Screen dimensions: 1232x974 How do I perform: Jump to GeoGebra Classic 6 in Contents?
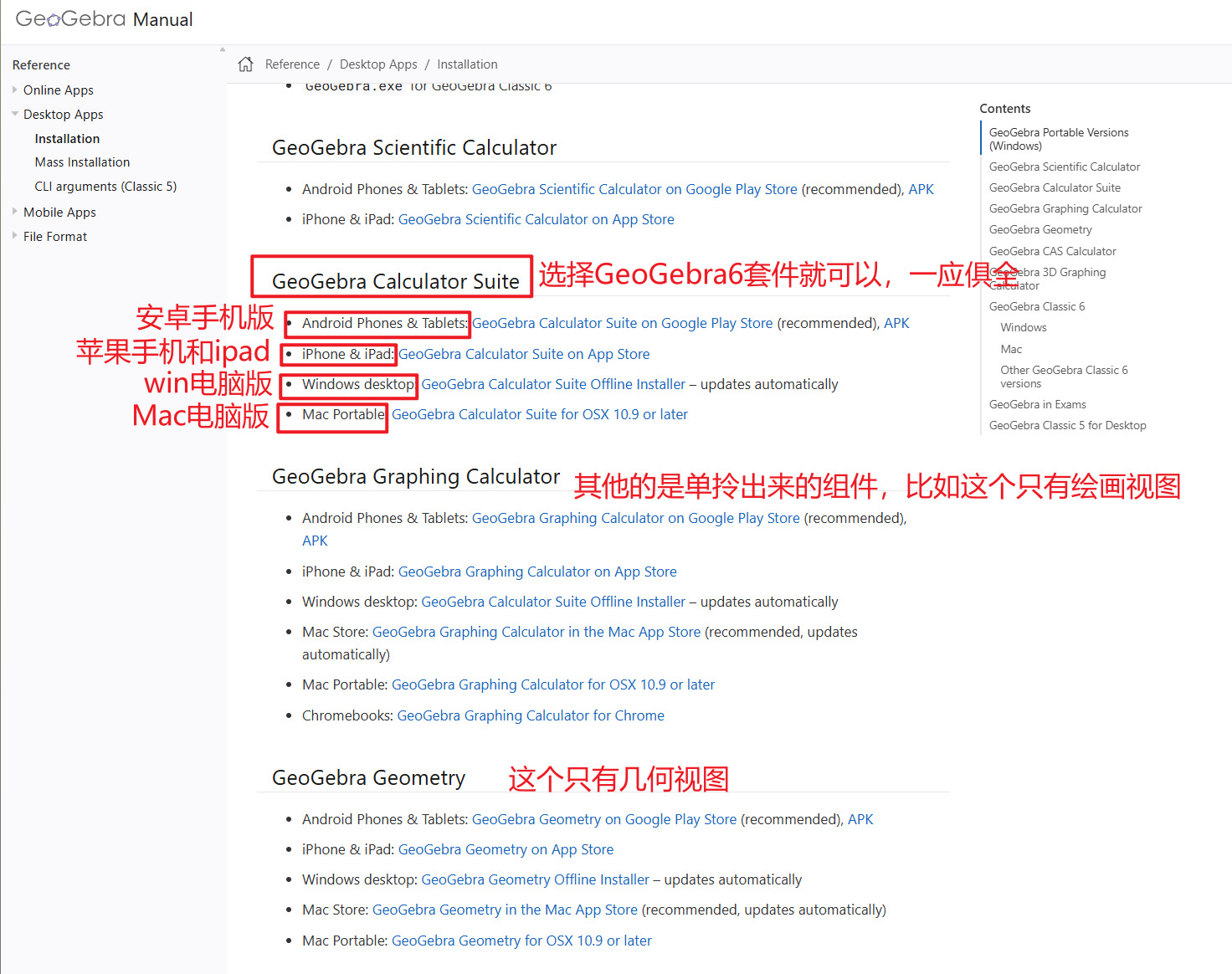coord(1036,306)
